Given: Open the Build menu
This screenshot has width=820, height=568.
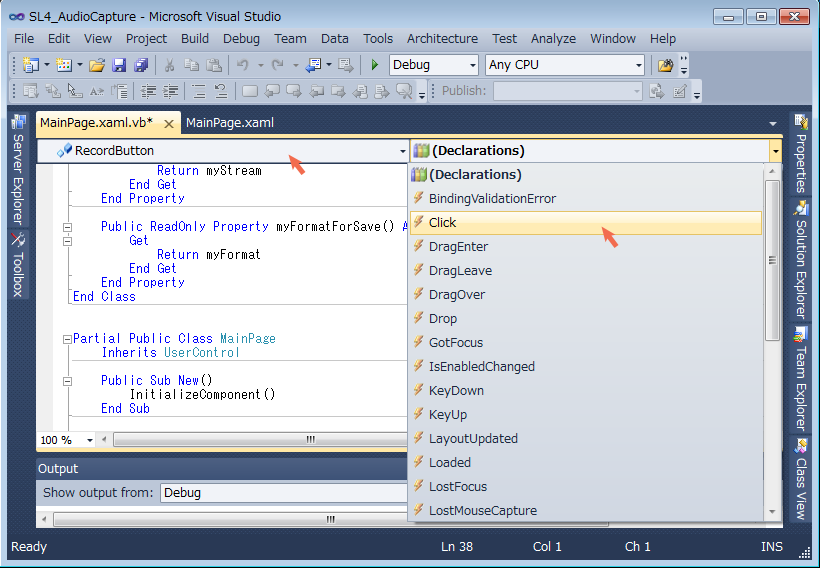Looking at the screenshot, I should pos(195,39).
